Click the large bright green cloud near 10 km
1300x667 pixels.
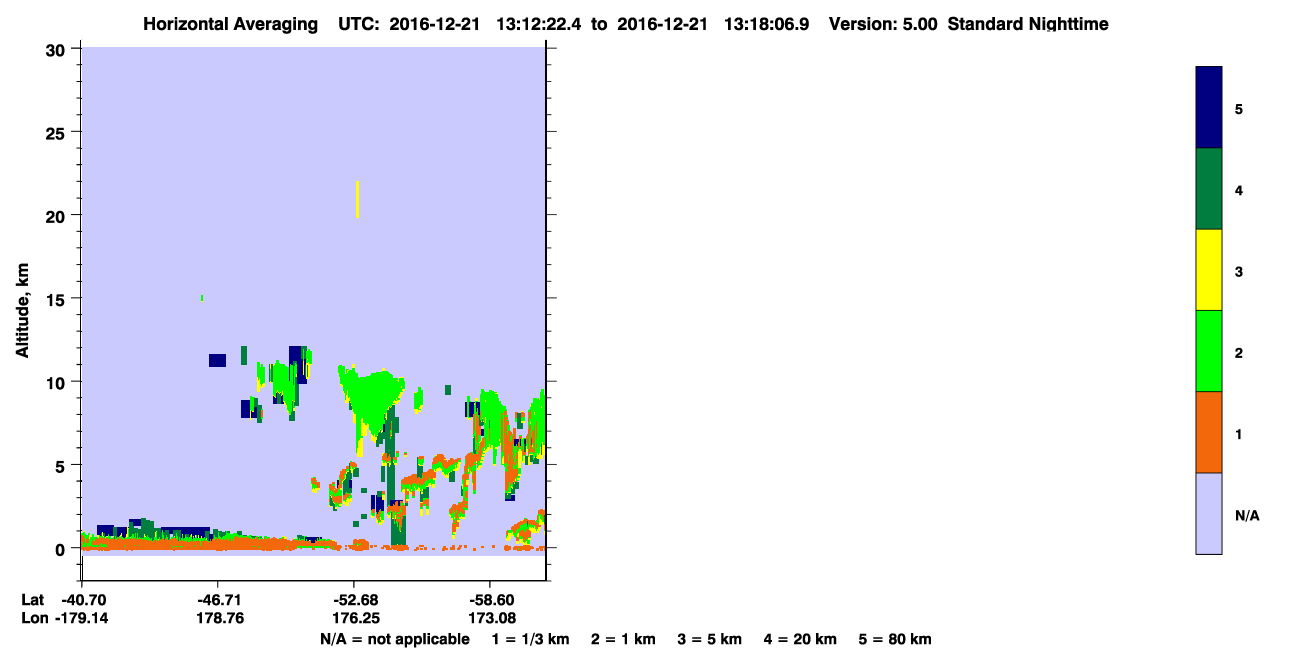pos(374,397)
